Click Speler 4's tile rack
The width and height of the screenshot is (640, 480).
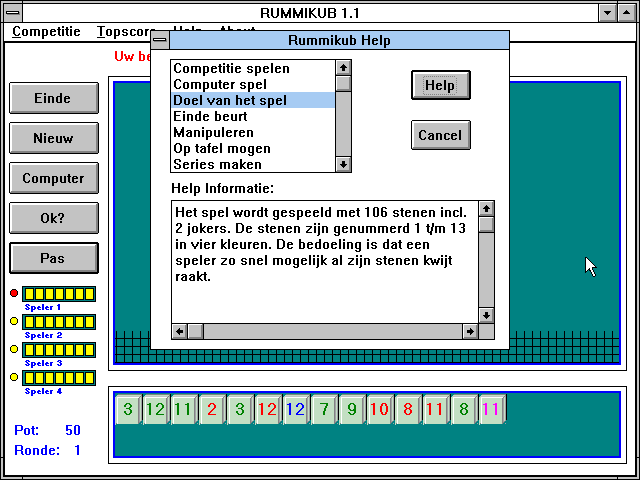(59, 378)
